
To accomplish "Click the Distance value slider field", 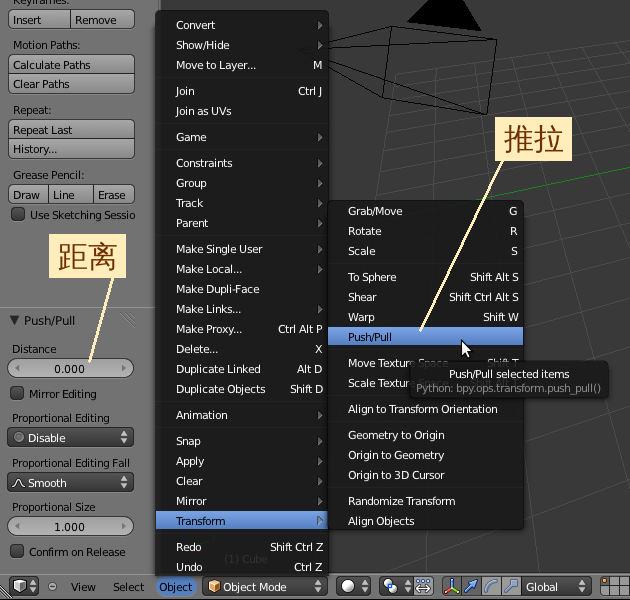I will [70, 369].
